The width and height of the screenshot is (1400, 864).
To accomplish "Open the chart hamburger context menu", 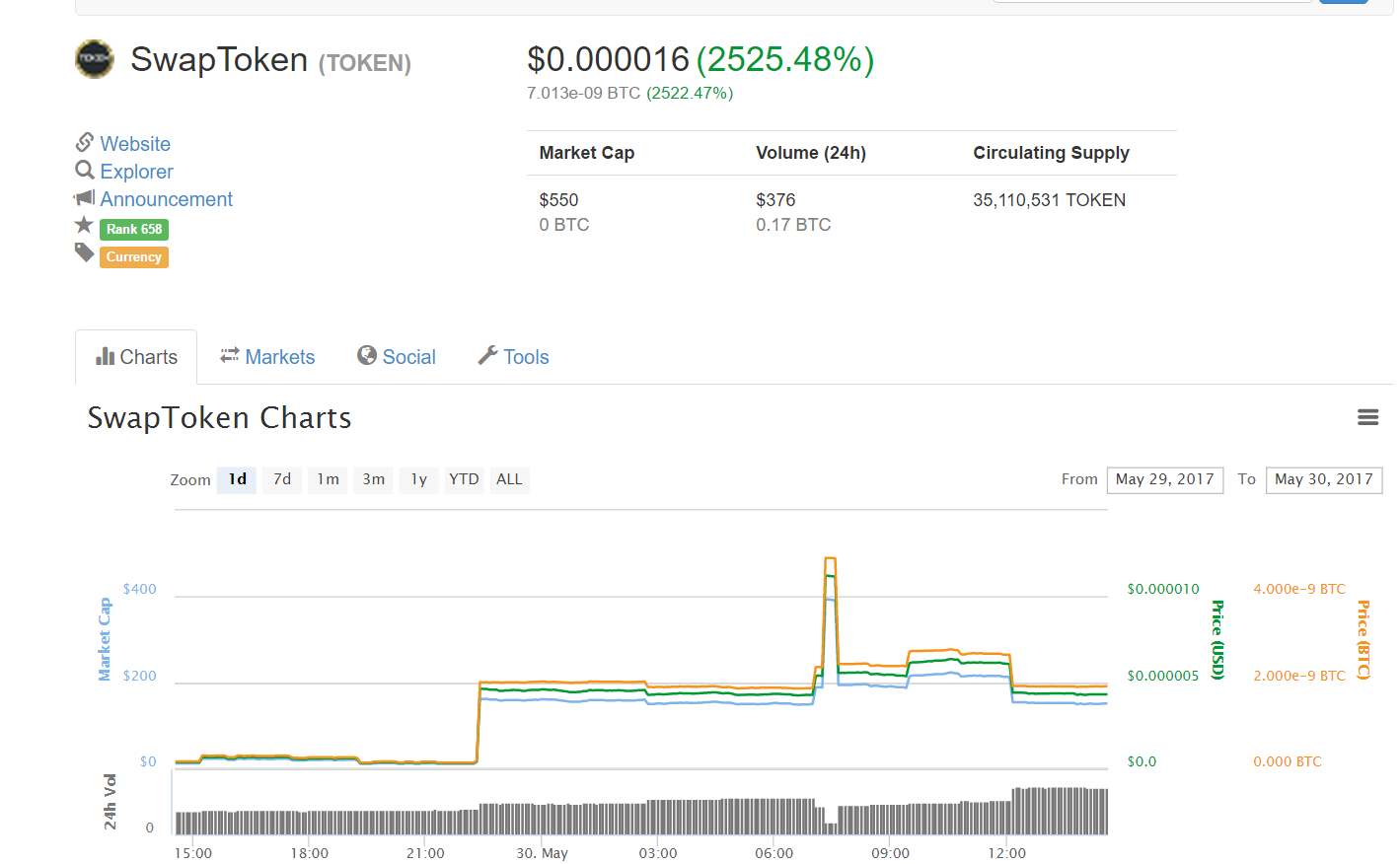I will click(x=1367, y=417).
